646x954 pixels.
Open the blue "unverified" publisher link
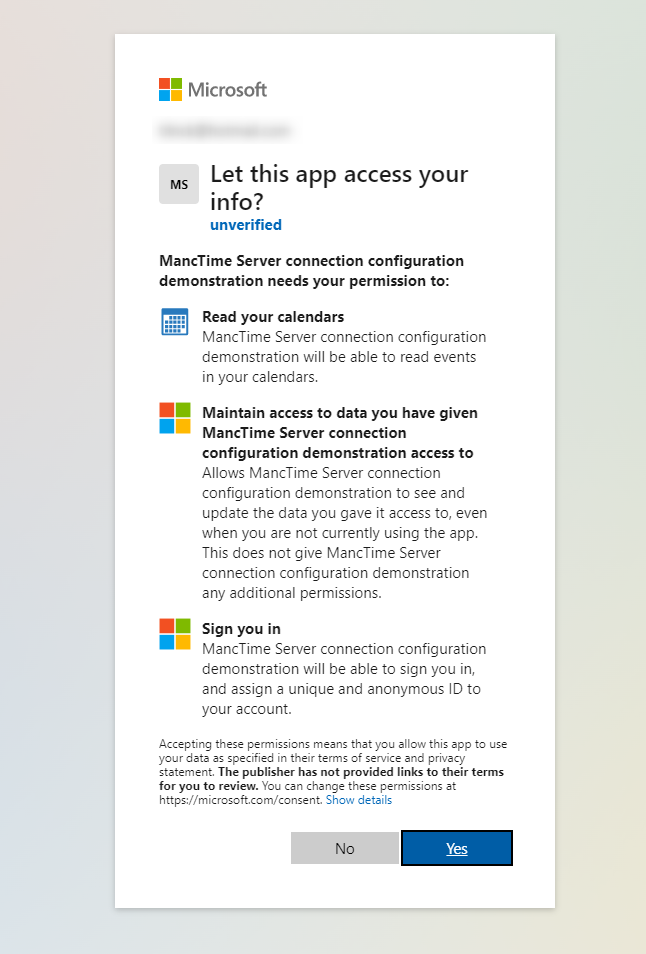(246, 225)
